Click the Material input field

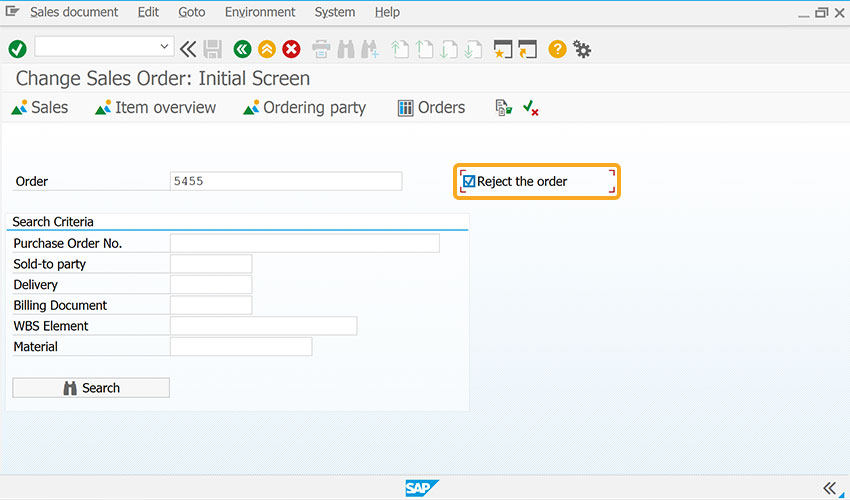pos(241,346)
